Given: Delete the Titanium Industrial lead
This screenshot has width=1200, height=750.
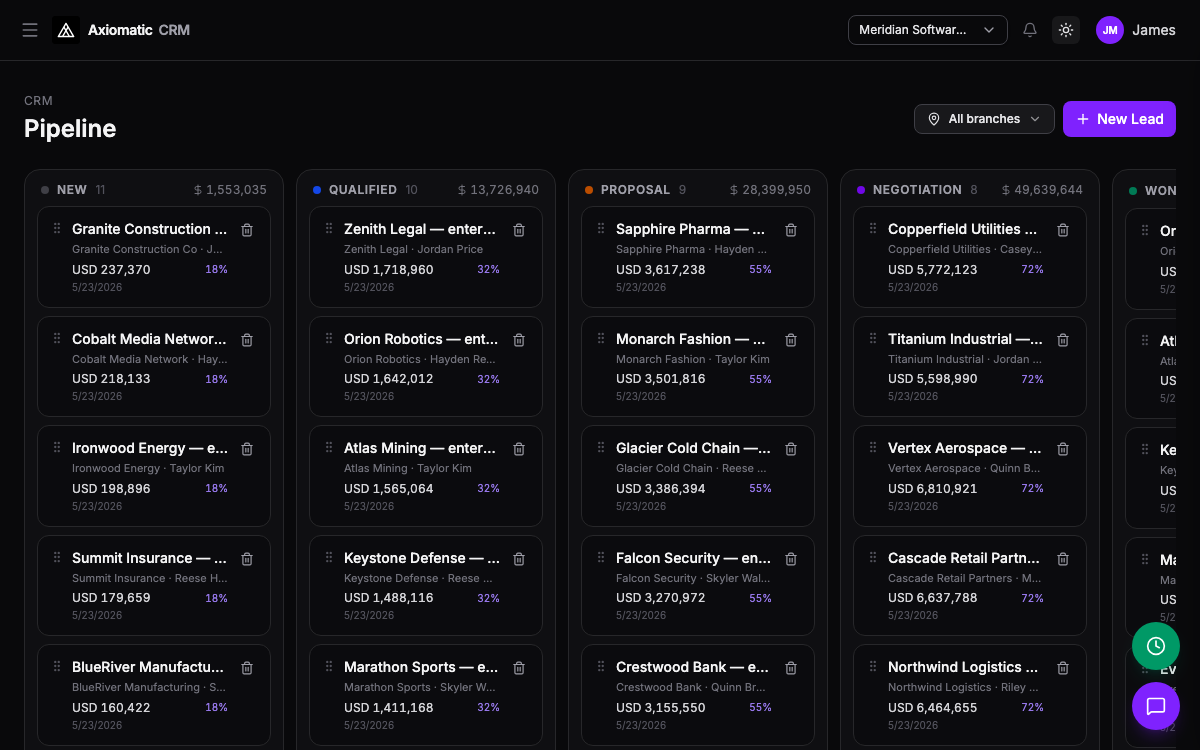Looking at the screenshot, I should 1063,340.
